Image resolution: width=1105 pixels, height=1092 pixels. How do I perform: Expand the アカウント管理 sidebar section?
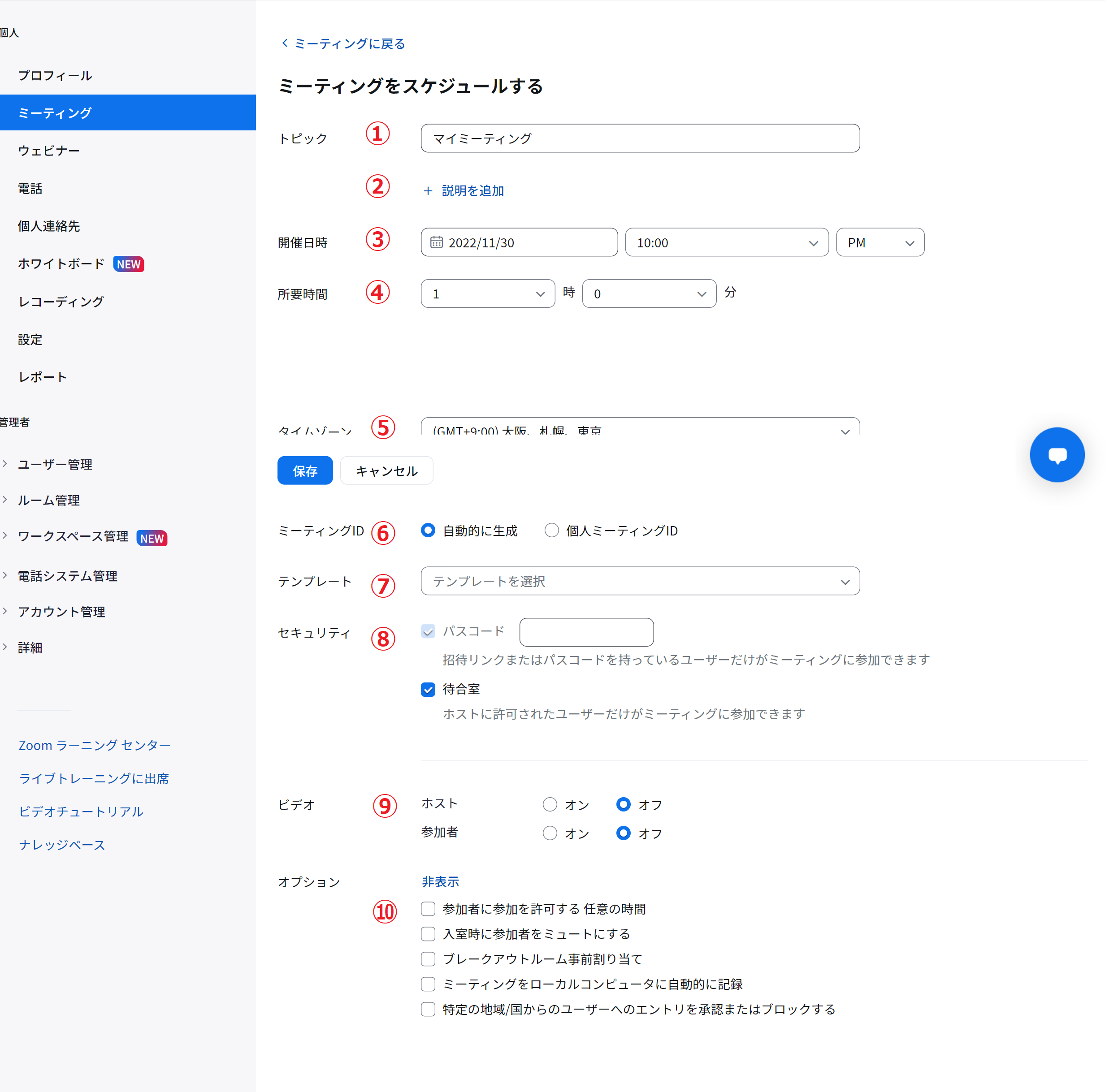pos(61,612)
